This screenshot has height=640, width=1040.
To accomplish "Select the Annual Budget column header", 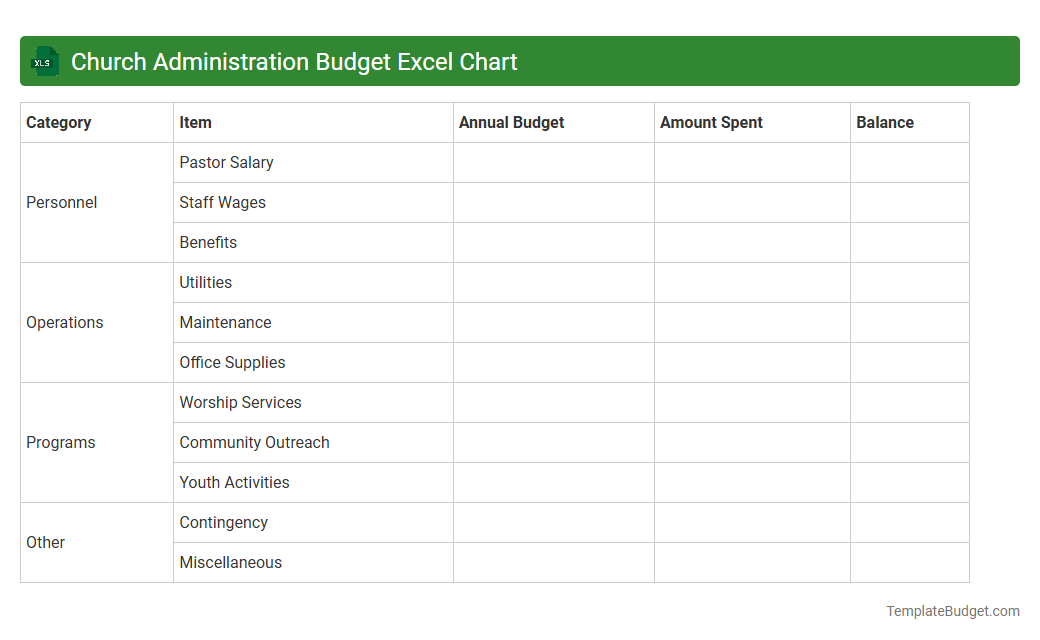I will tap(511, 122).
